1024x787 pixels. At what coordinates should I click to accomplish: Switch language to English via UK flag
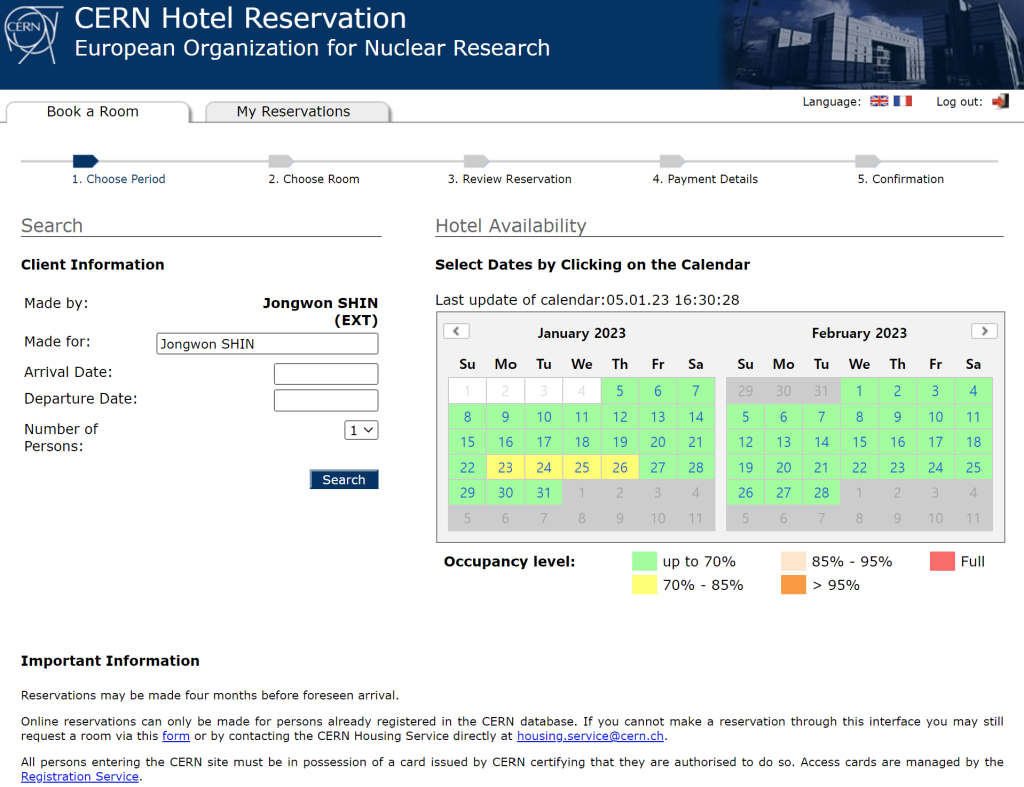pos(879,101)
